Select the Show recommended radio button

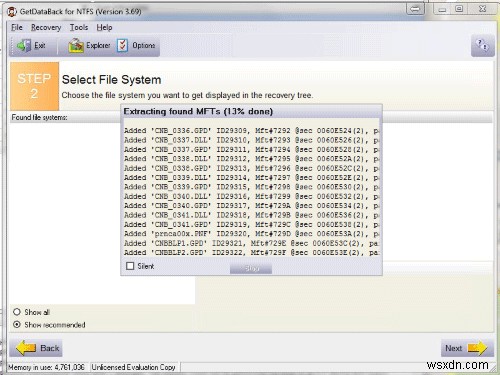(x=17, y=324)
